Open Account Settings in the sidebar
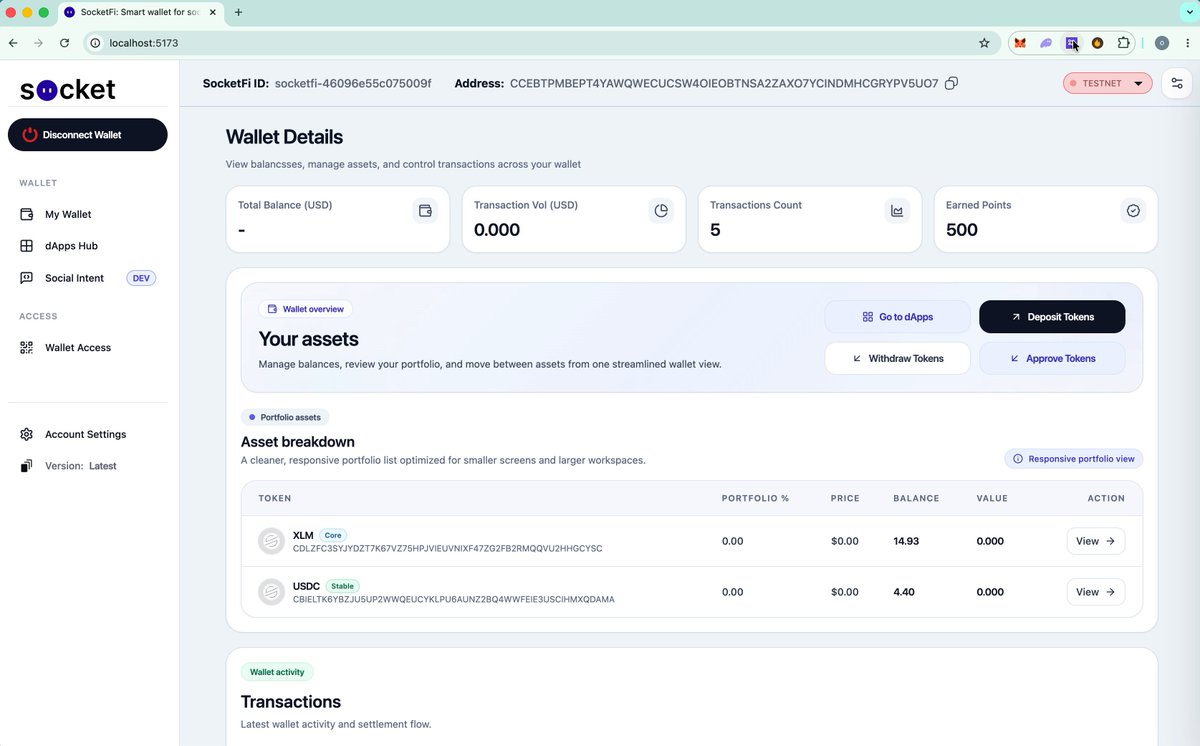The width and height of the screenshot is (1200, 746). (x=88, y=434)
